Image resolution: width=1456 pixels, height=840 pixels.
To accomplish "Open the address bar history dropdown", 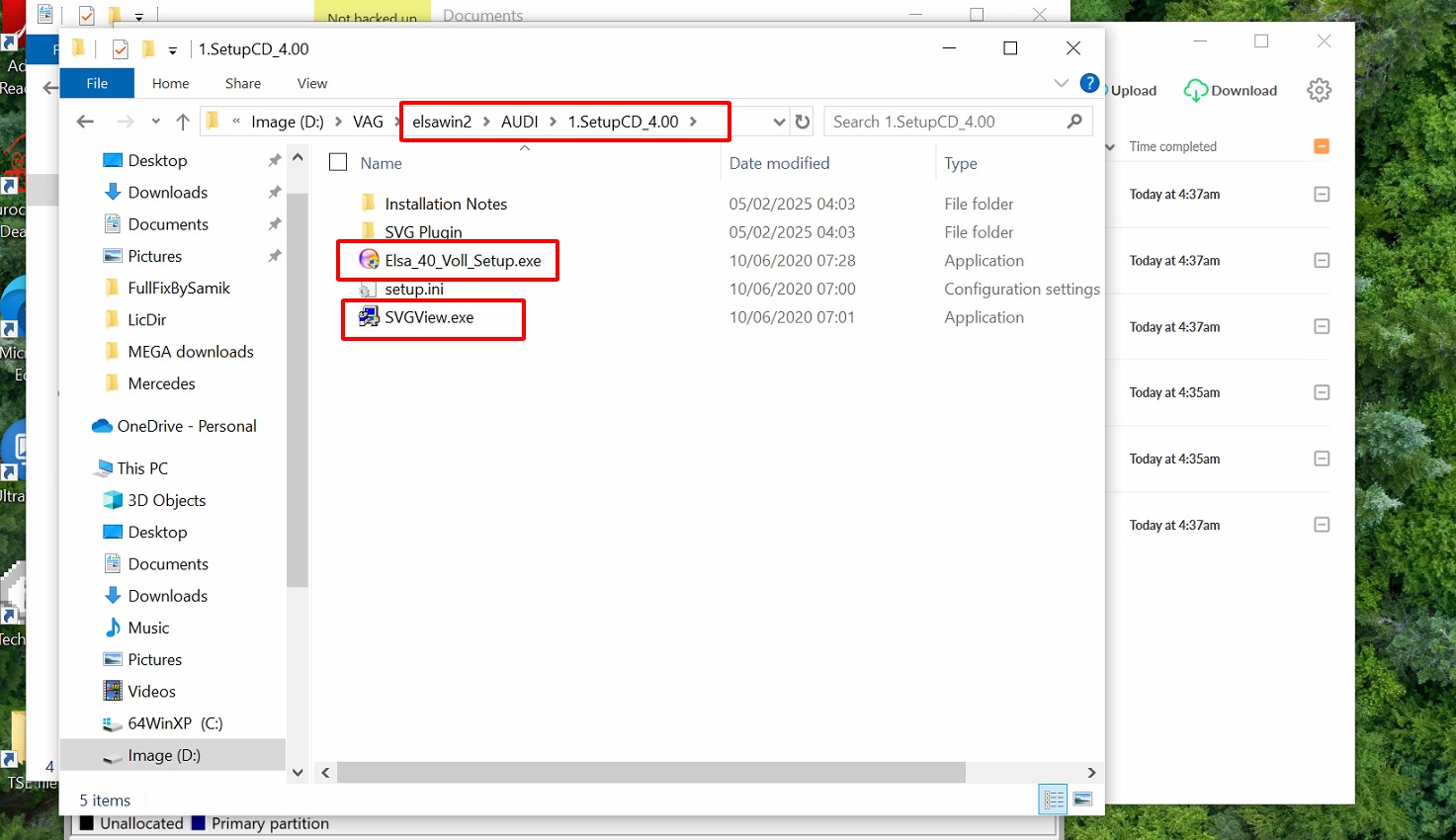I will coord(778,122).
